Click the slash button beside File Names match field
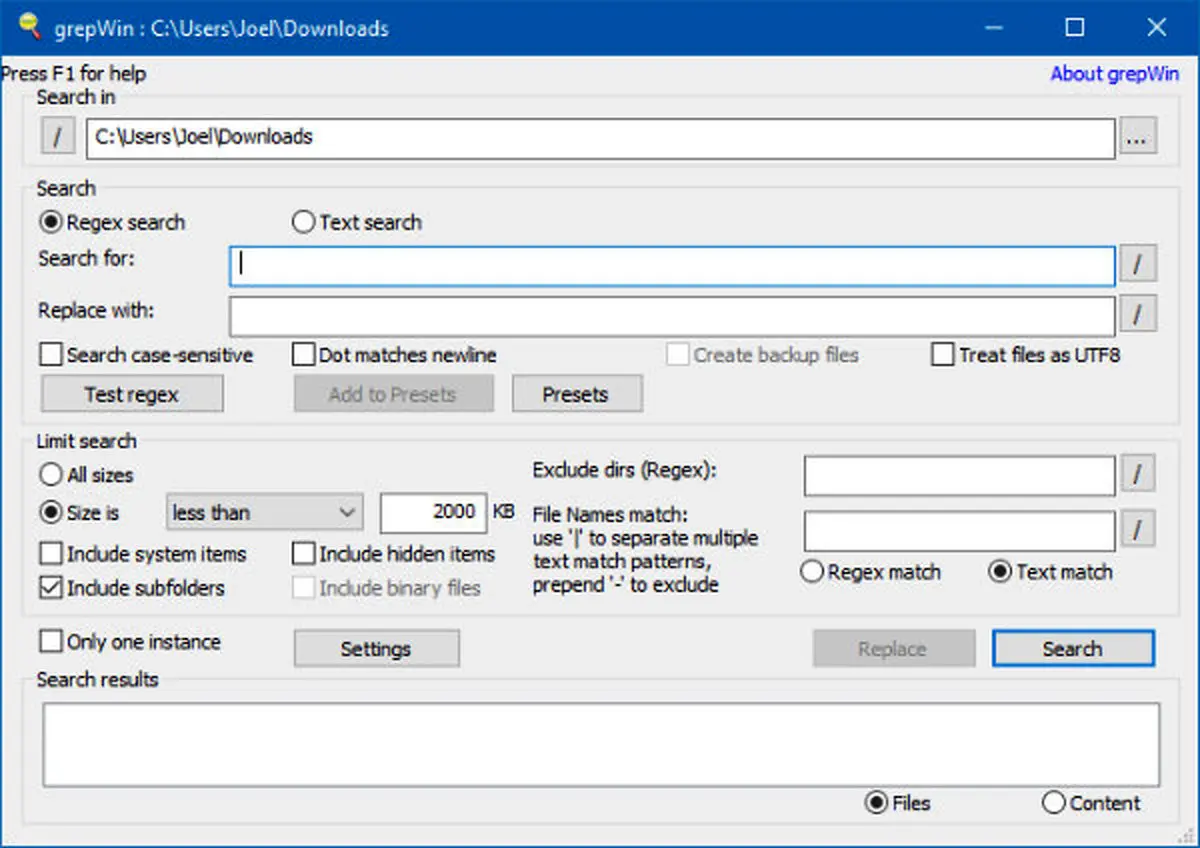1200x848 pixels. 1137,529
